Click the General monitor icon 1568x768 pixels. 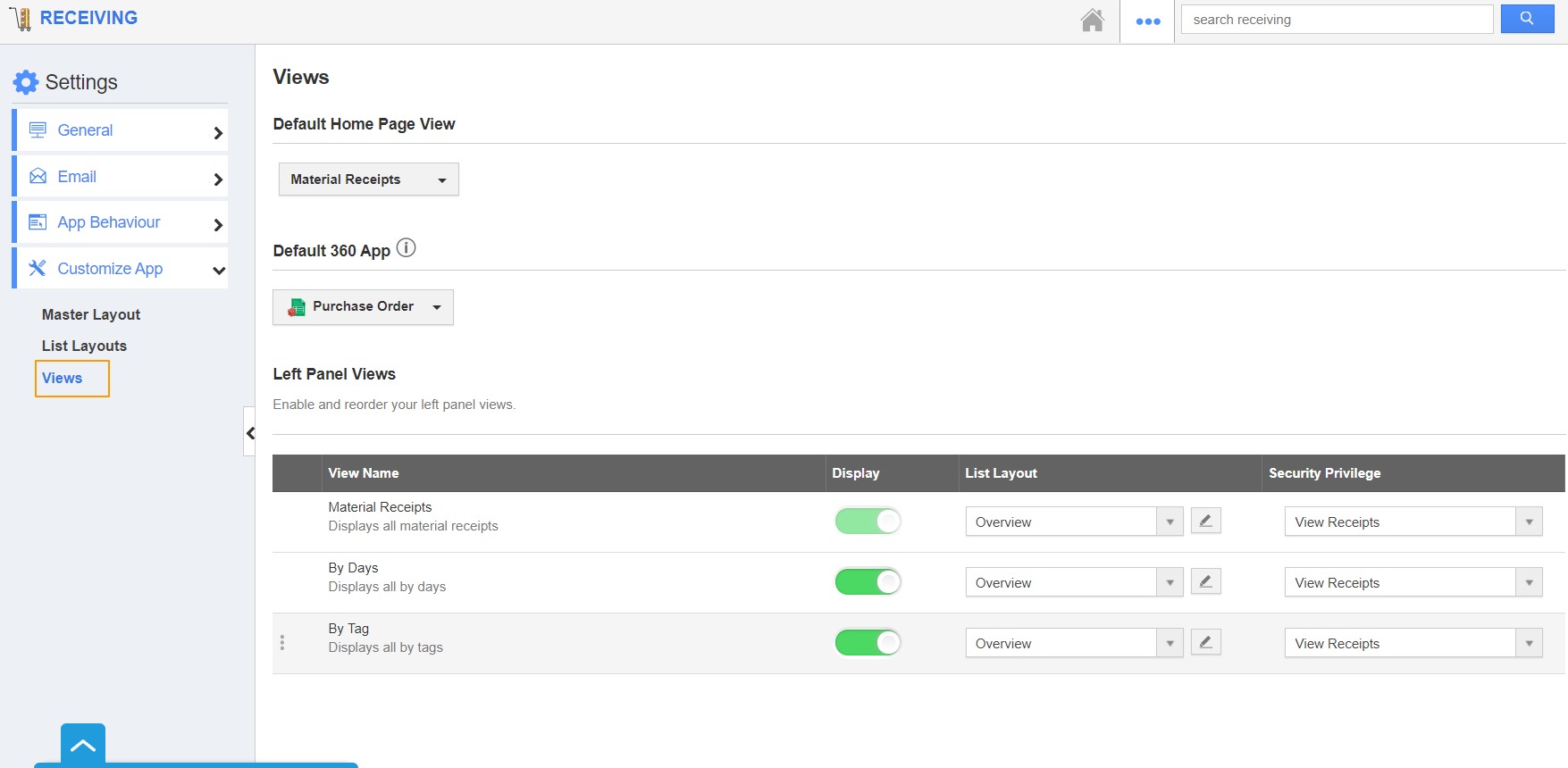click(38, 130)
